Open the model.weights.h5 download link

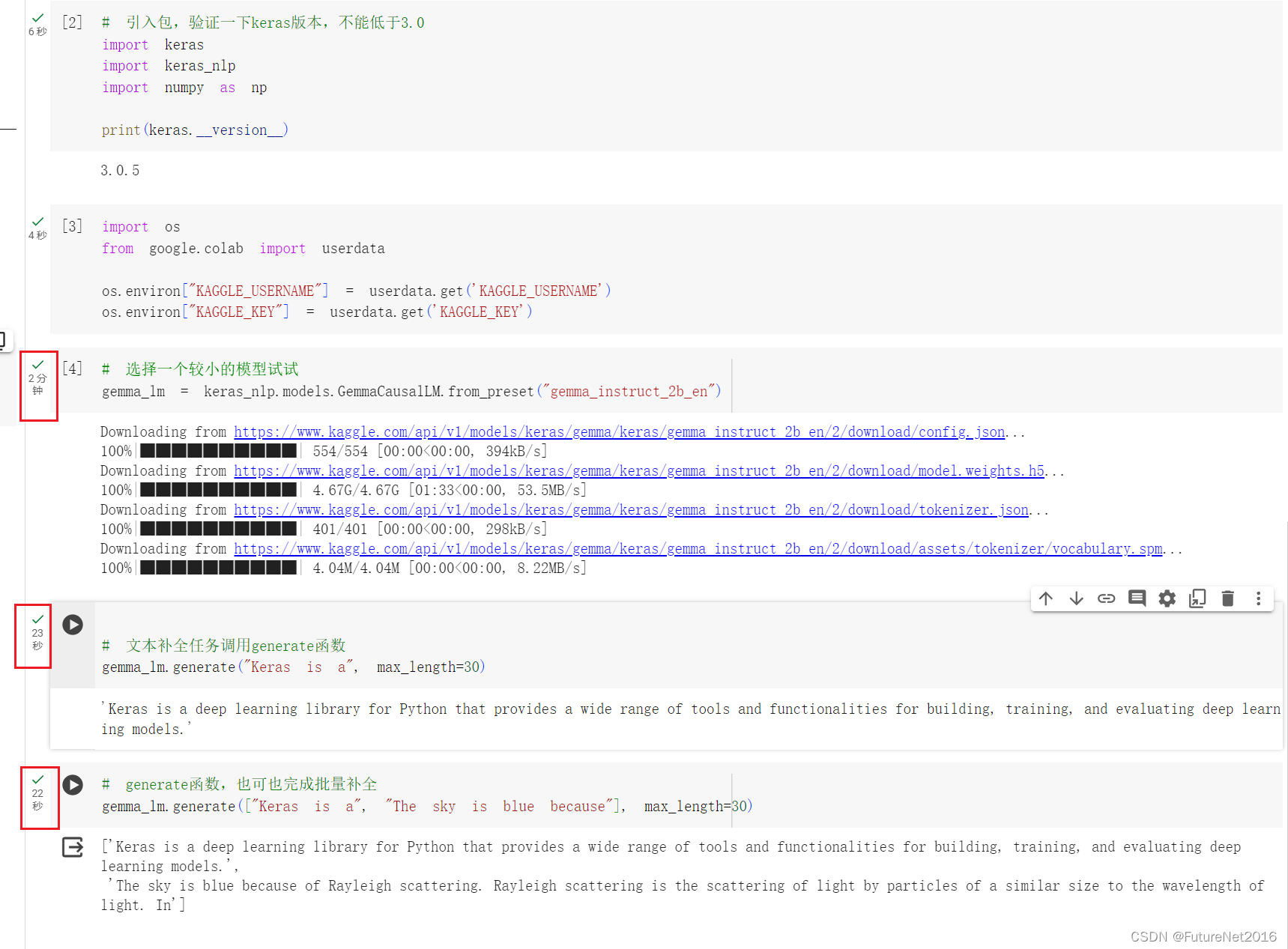coord(639,470)
